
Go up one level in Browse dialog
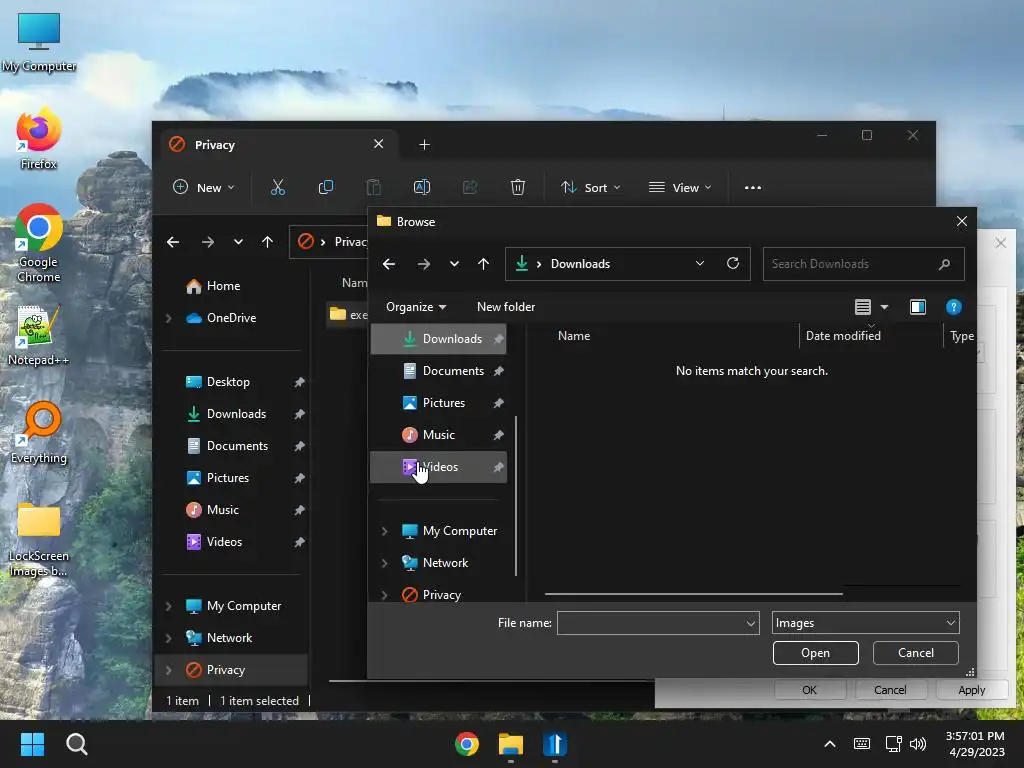[x=483, y=264]
